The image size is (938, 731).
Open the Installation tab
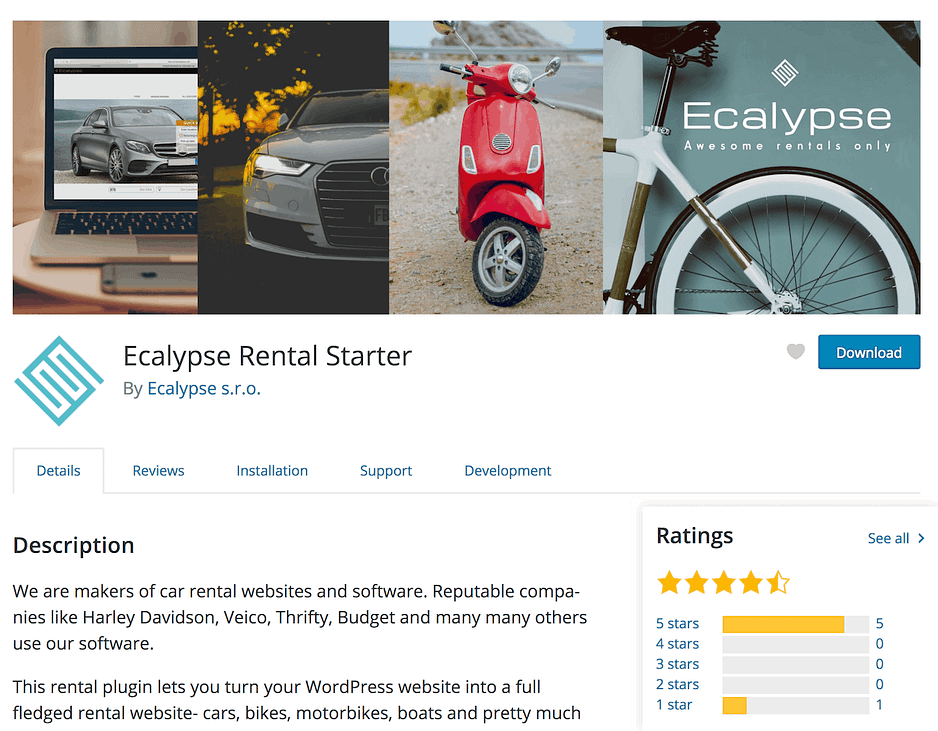(272, 471)
